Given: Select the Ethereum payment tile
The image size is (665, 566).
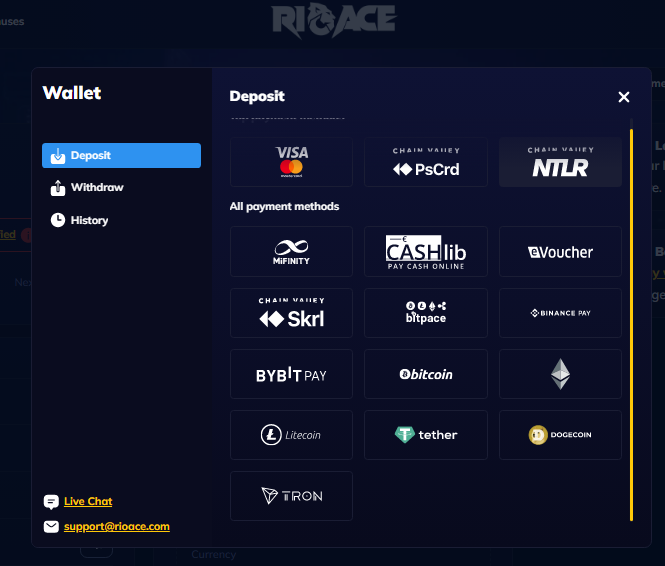Looking at the screenshot, I should pos(560,374).
